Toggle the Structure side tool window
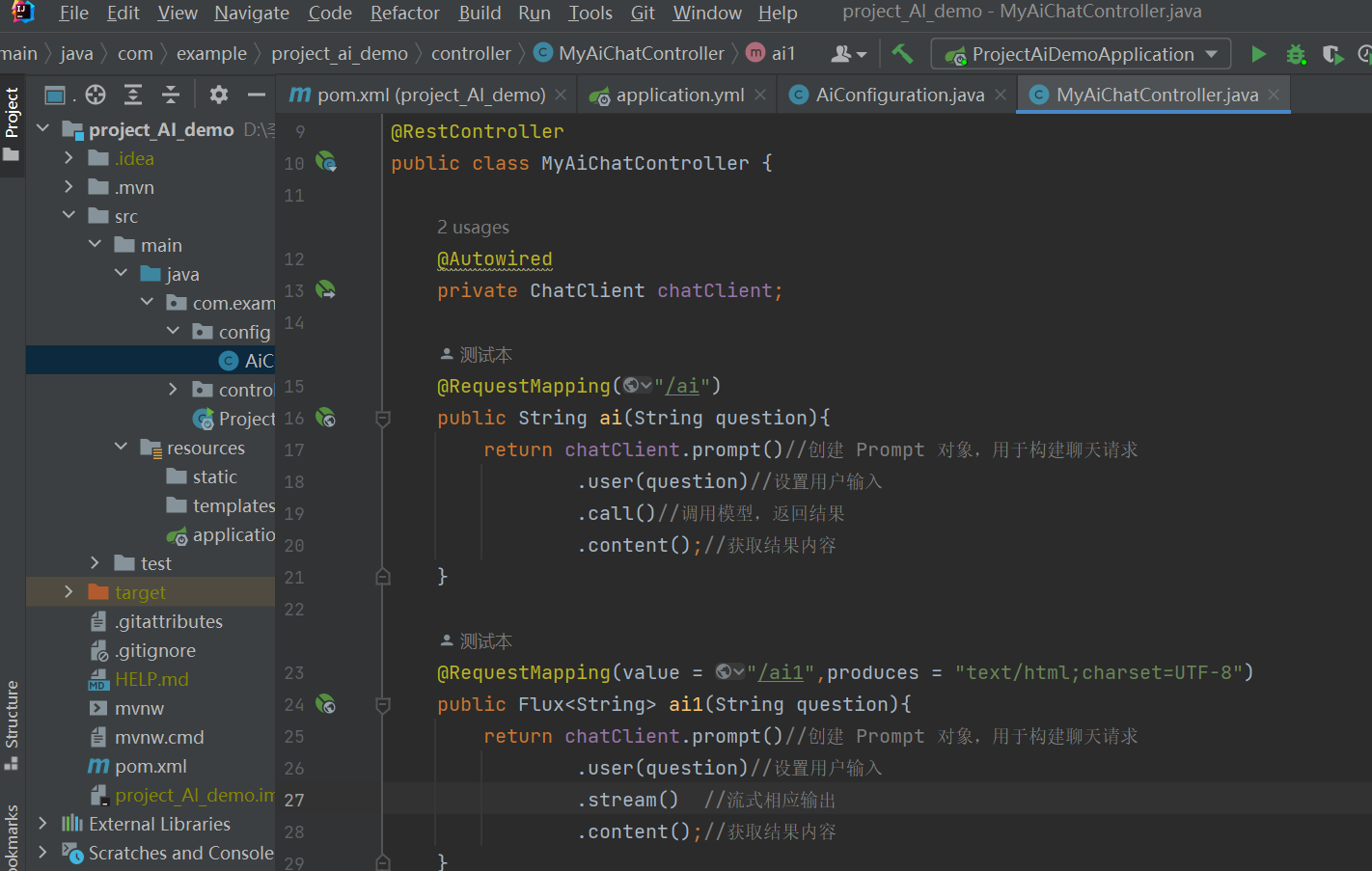The height and width of the screenshot is (871, 1372). click(x=12, y=724)
